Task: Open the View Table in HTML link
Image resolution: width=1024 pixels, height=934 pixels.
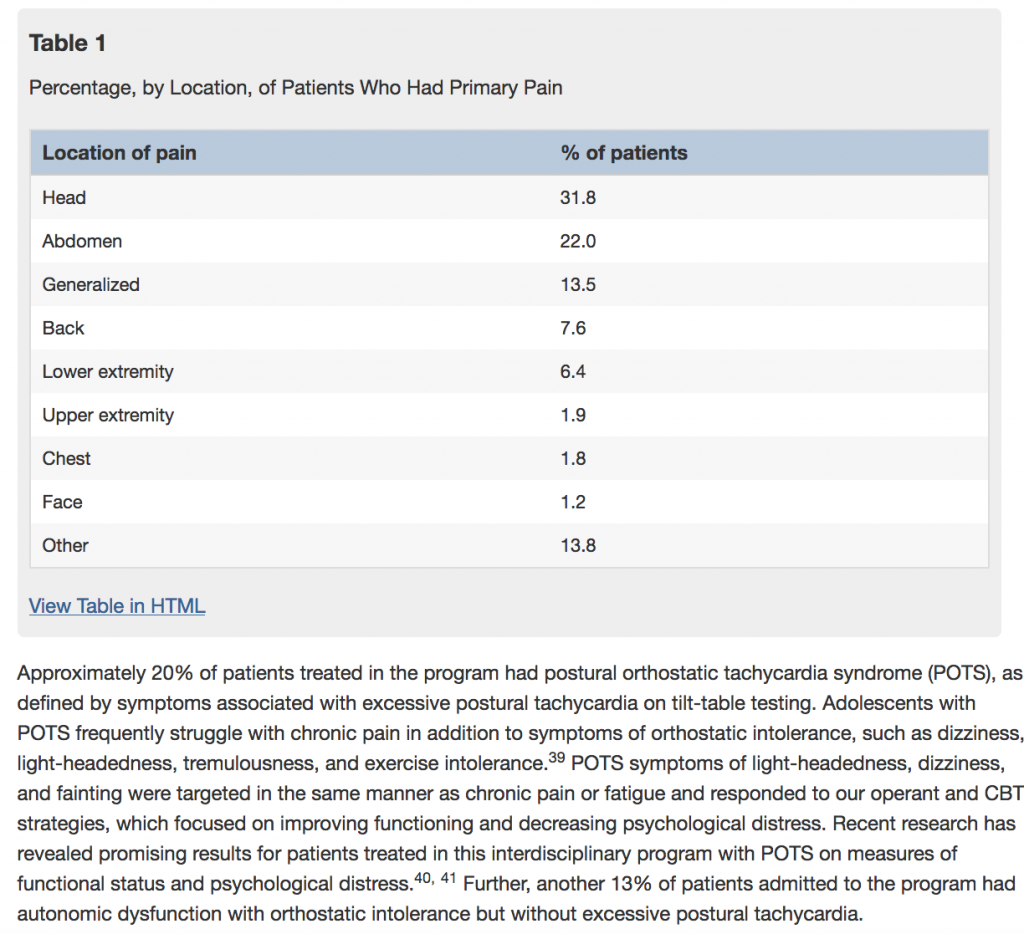Action: 117,605
